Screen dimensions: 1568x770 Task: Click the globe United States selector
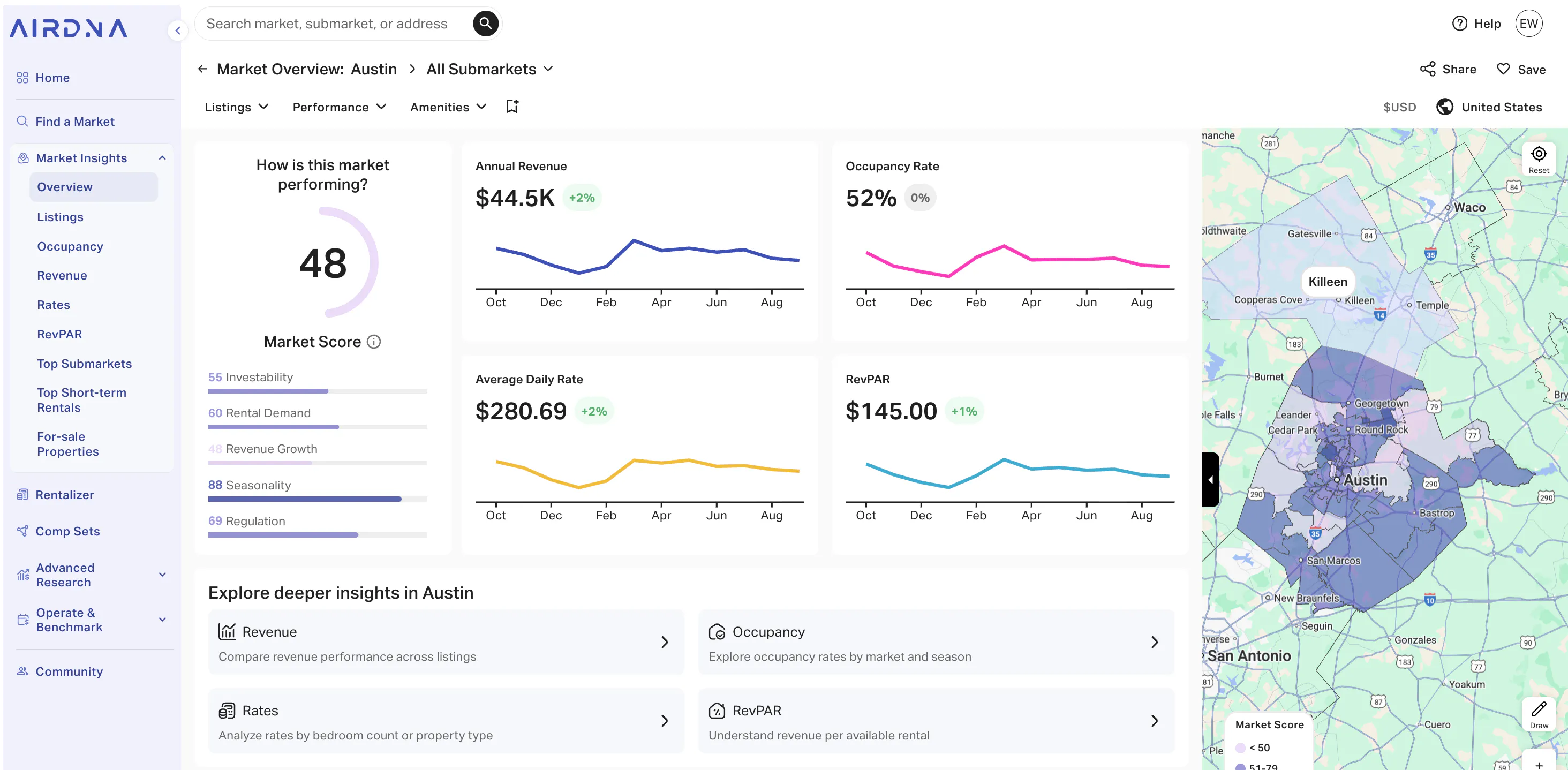pos(1489,107)
